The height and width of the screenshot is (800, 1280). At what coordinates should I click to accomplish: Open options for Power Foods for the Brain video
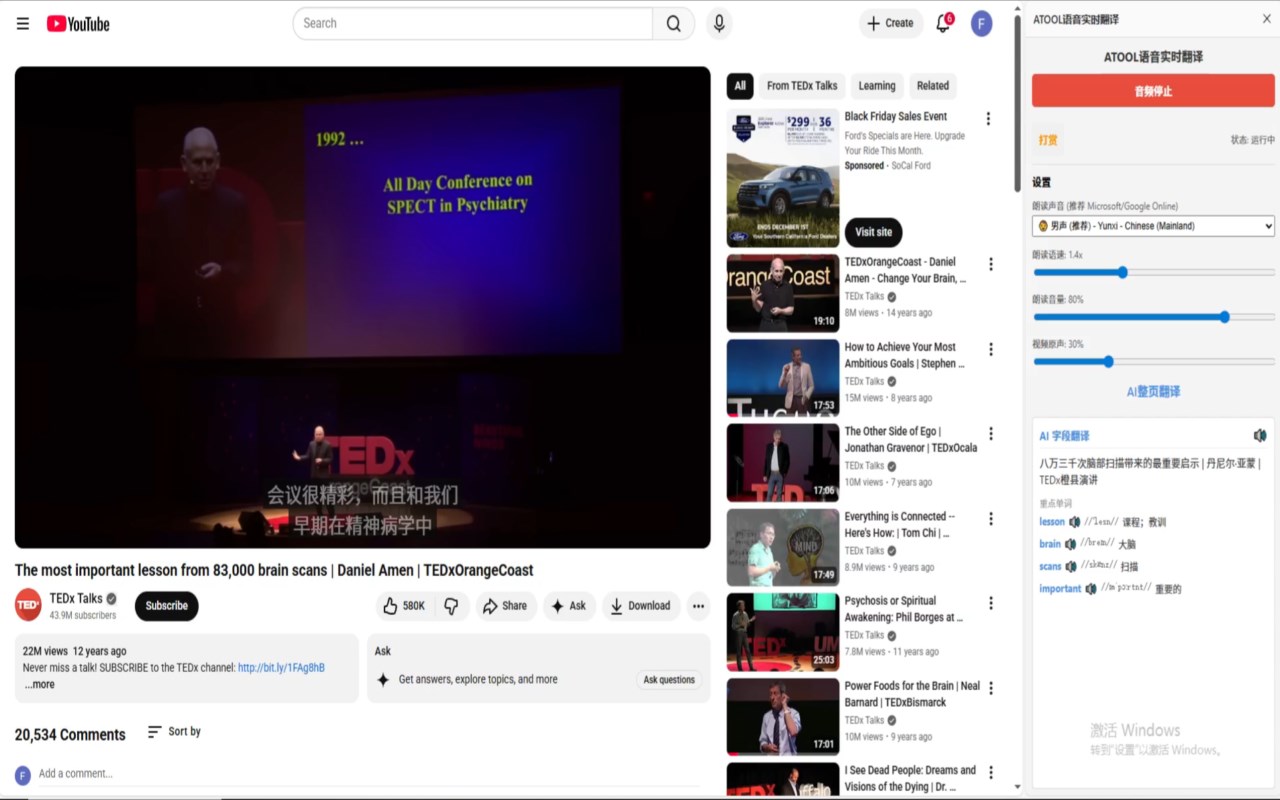click(991, 688)
